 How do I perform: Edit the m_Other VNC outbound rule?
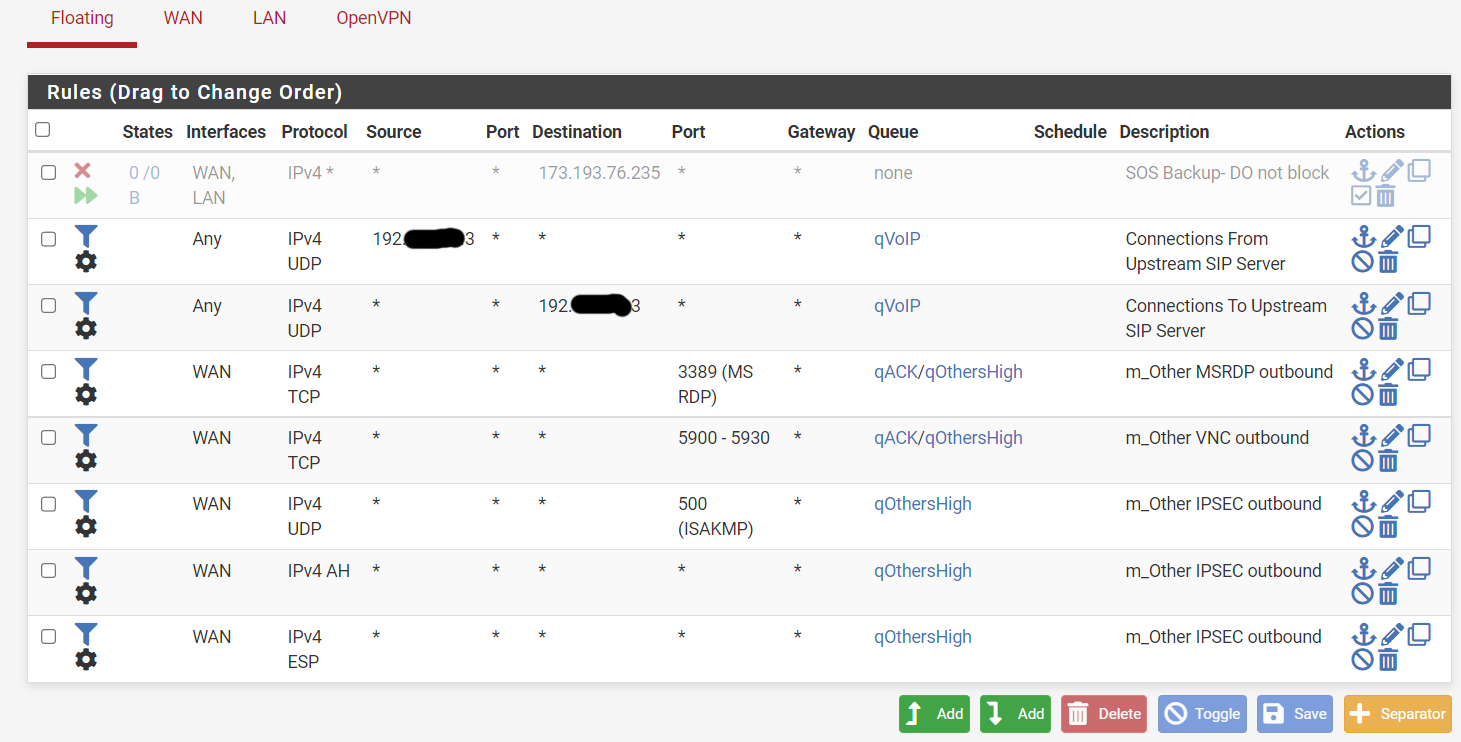(1392, 436)
